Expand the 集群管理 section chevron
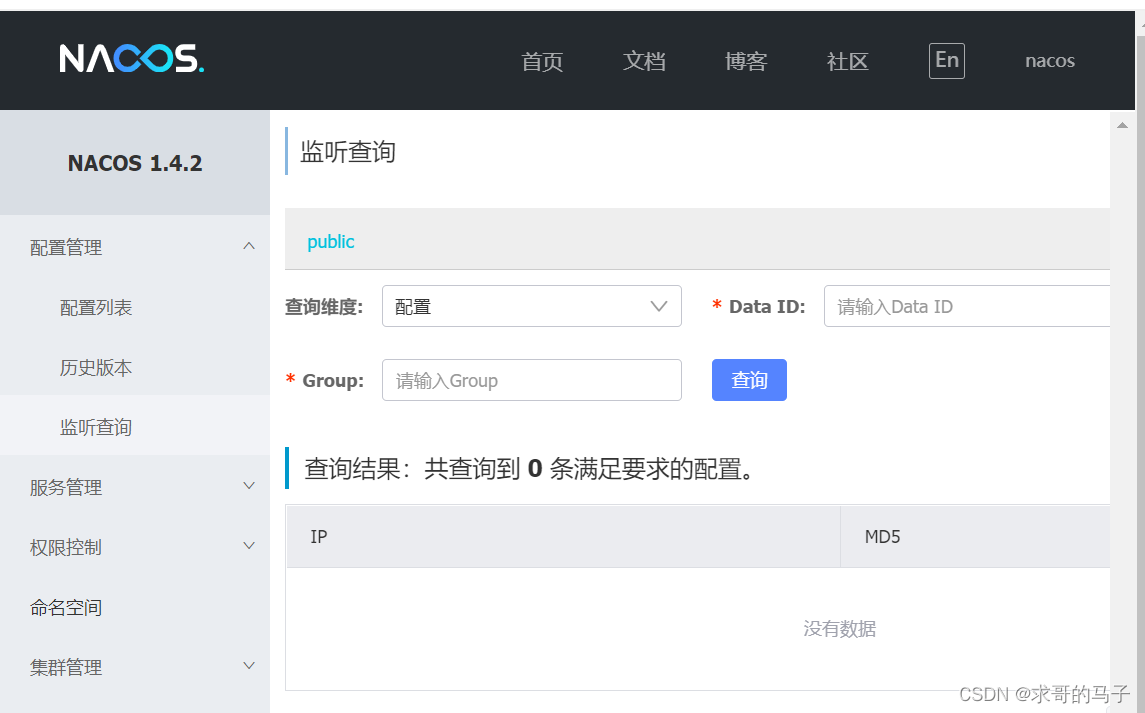1145x713 pixels. (x=249, y=666)
